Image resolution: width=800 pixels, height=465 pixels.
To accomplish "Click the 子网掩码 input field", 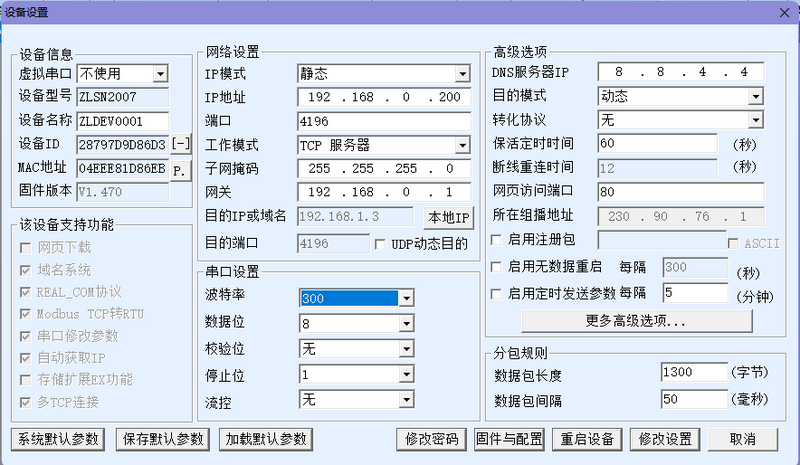I will (384, 168).
